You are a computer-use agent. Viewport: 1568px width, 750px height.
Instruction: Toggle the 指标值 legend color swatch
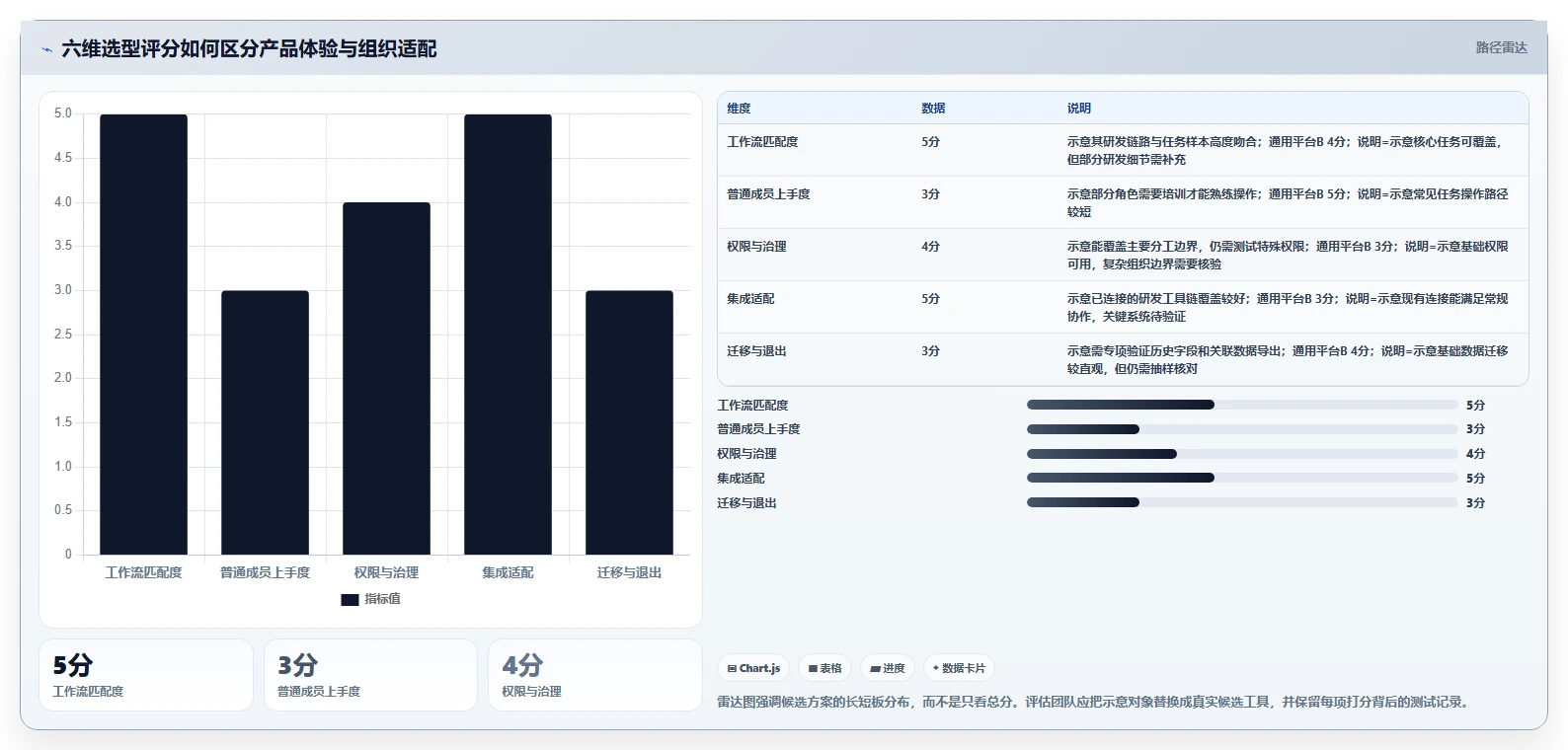tap(350, 599)
